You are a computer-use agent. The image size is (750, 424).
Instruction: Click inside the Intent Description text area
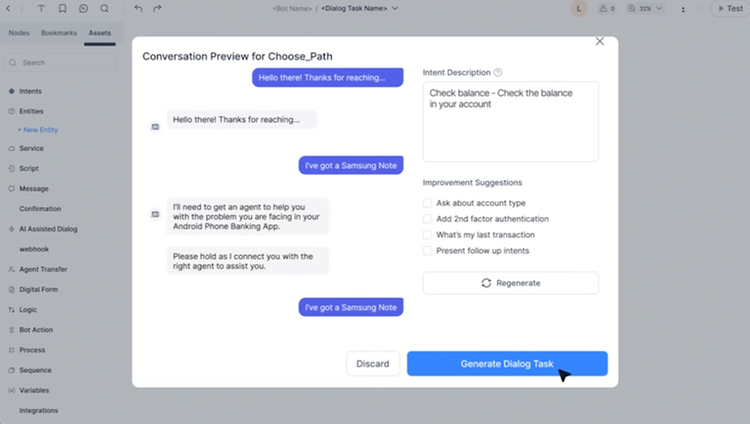point(510,122)
